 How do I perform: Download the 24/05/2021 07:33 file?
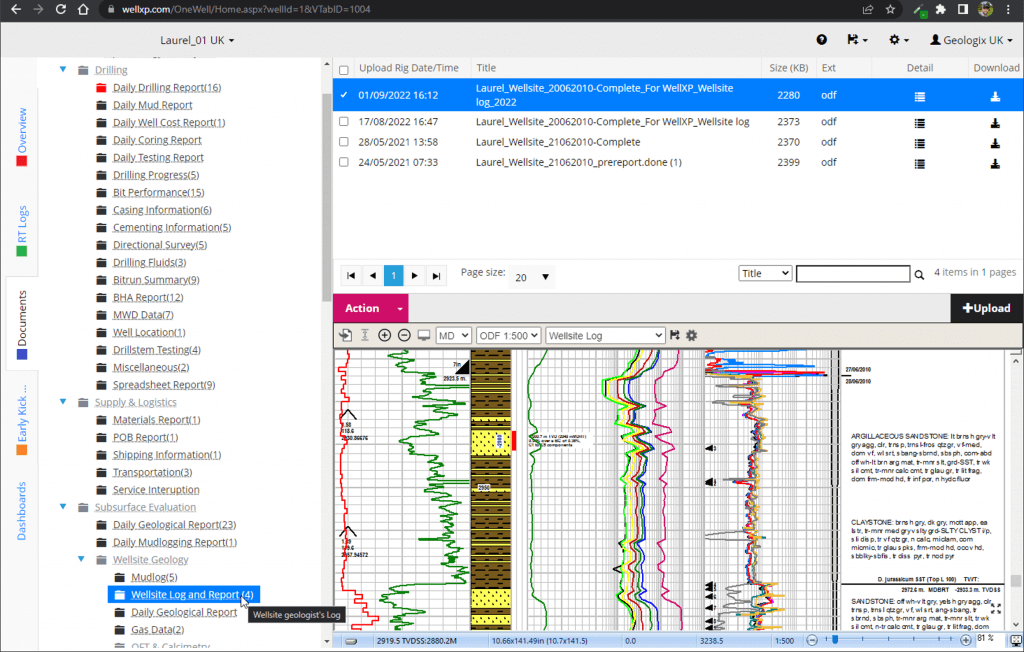(995, 163)
